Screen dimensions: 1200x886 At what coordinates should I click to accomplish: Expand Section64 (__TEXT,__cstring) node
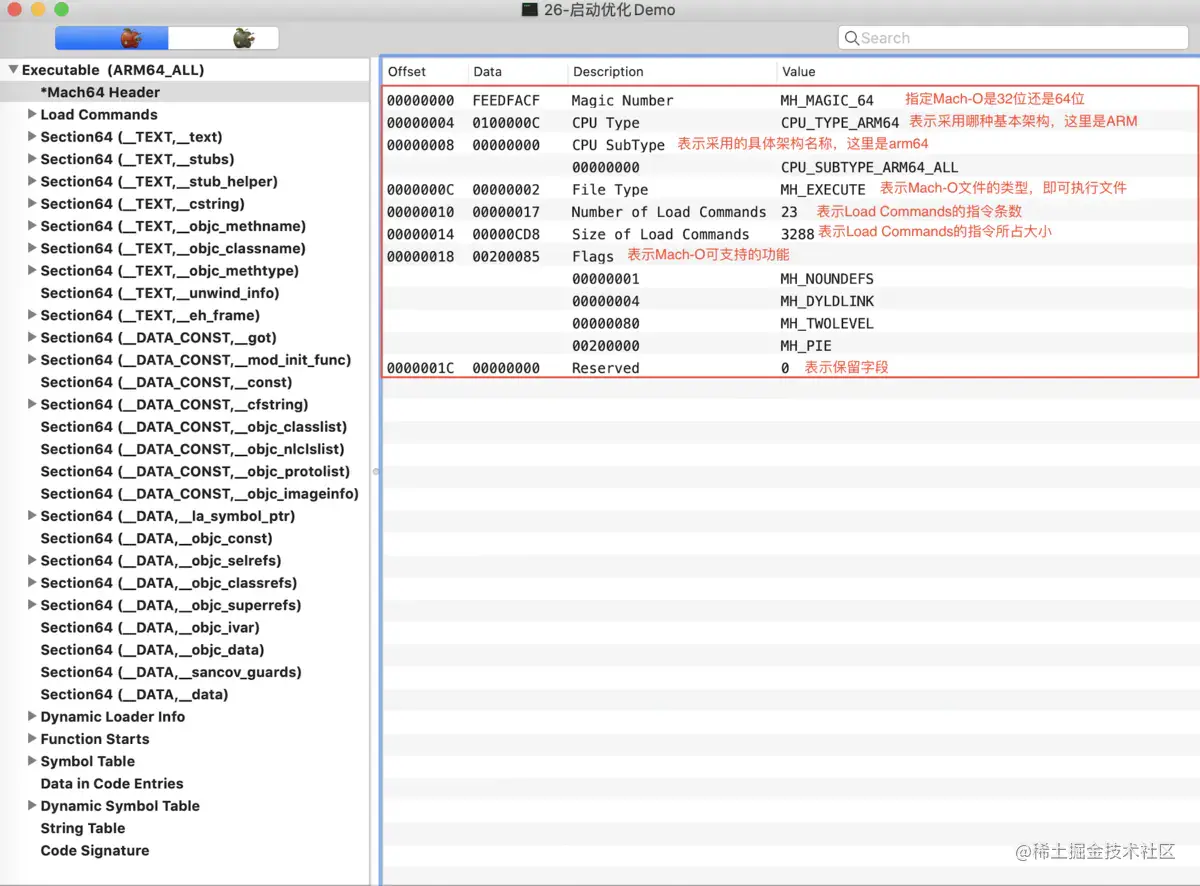[x=32, y=204]
